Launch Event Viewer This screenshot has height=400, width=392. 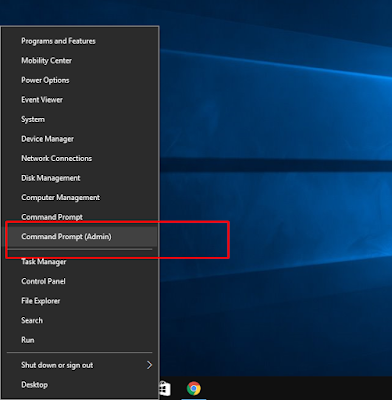[x=80, y=100]
